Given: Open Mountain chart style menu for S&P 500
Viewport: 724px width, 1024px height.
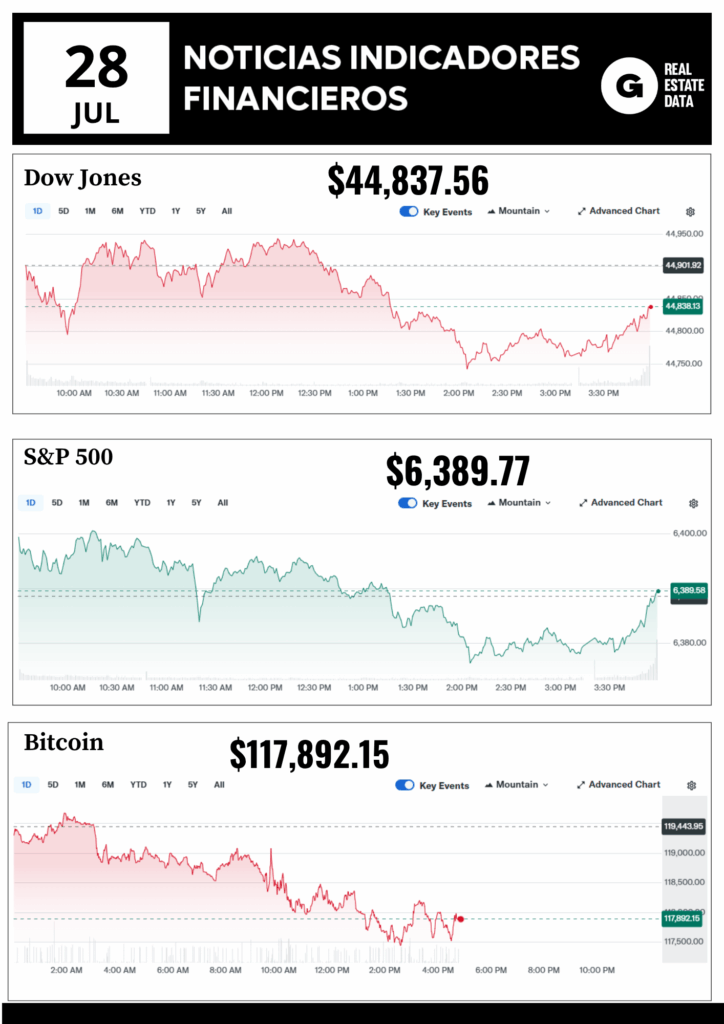Looking at the screenshot, I should (x=519, y=503).
